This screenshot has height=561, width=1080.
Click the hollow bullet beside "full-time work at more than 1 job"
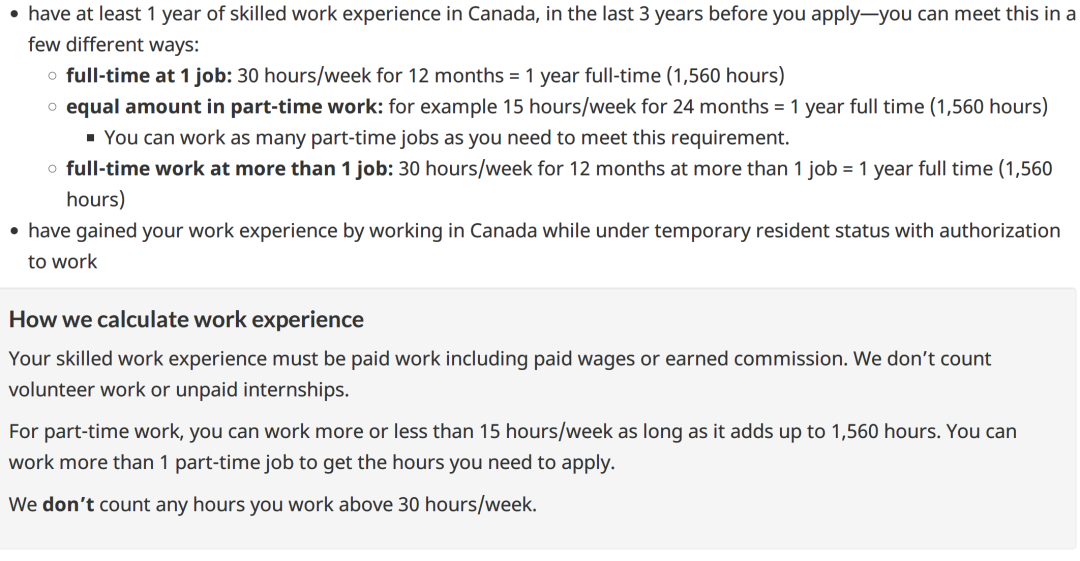[x=52, y=169]
